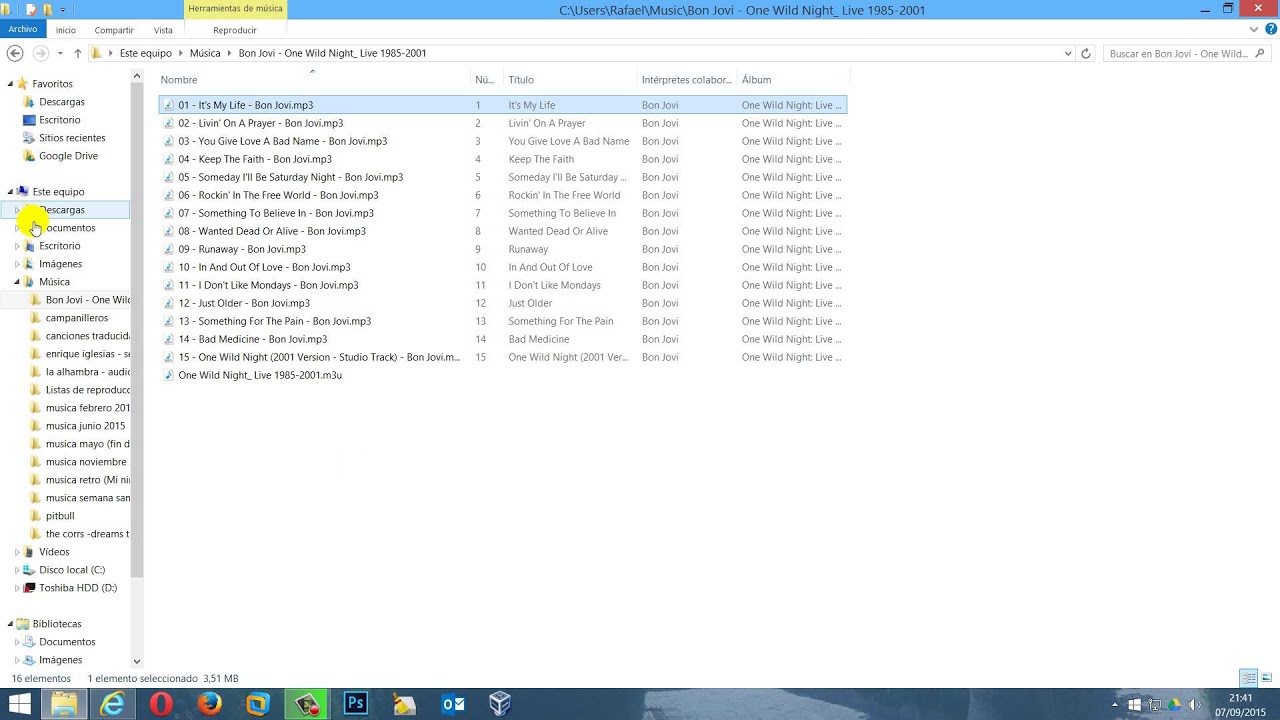Open Opera browser from taskbar

coord(161,704)
